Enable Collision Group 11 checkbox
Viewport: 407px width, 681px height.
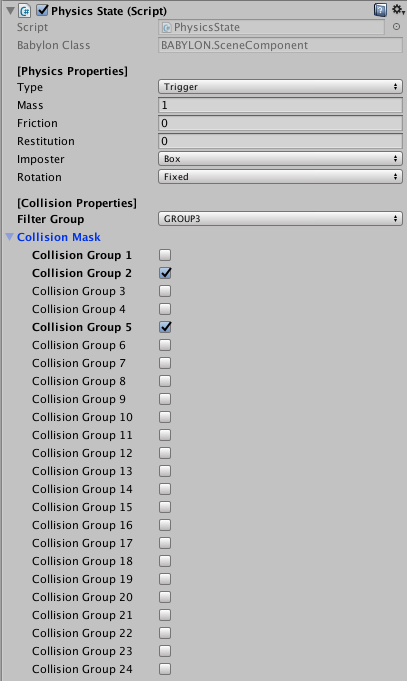[165, 435]
